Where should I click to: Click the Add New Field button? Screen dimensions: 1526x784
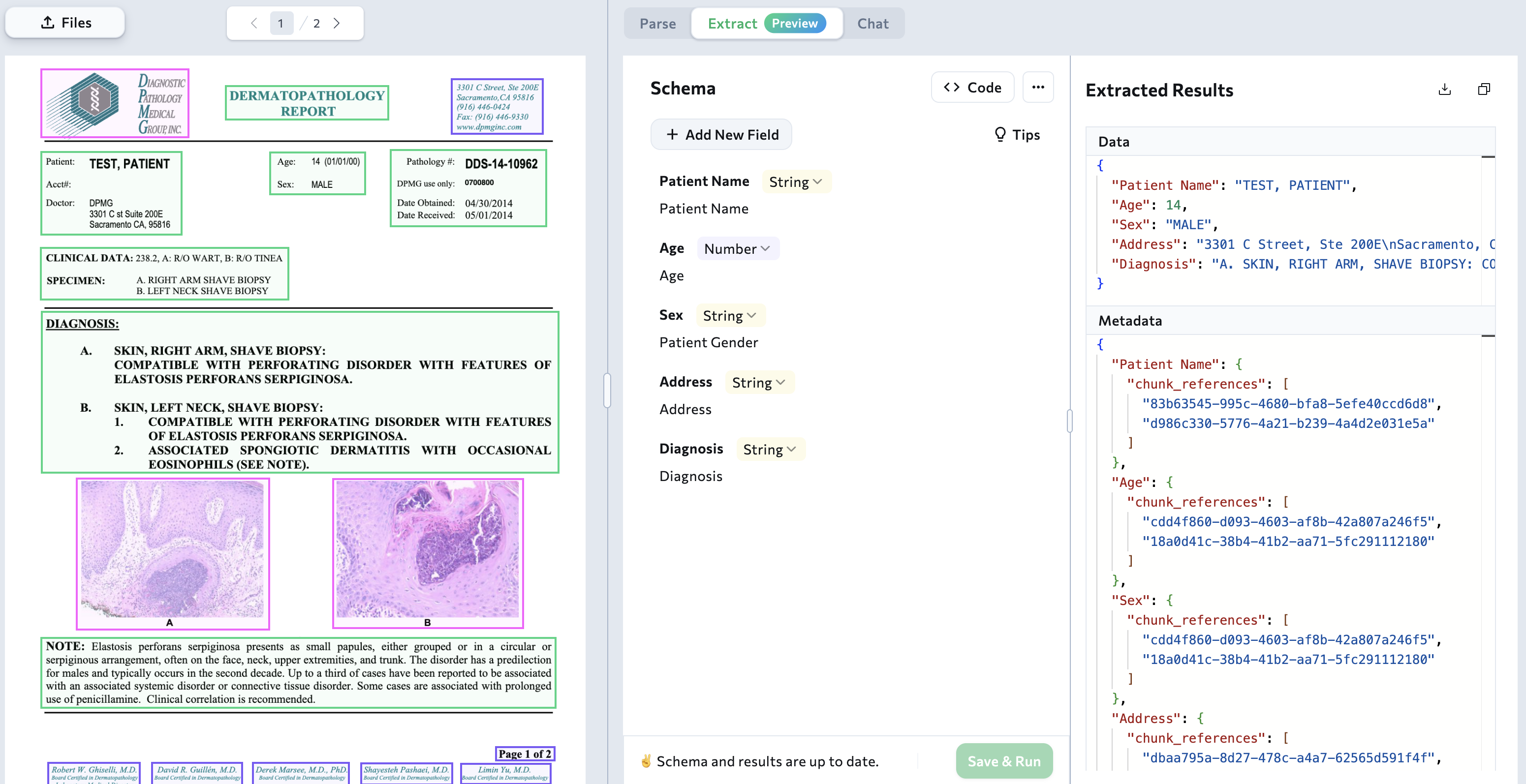pos(721,134)
